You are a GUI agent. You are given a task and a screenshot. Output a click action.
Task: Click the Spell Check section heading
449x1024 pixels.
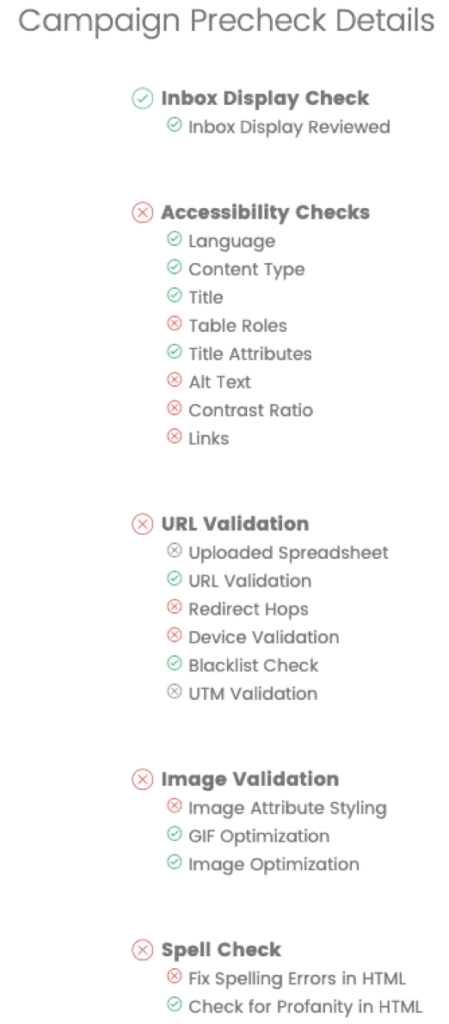tap(221, 950)
